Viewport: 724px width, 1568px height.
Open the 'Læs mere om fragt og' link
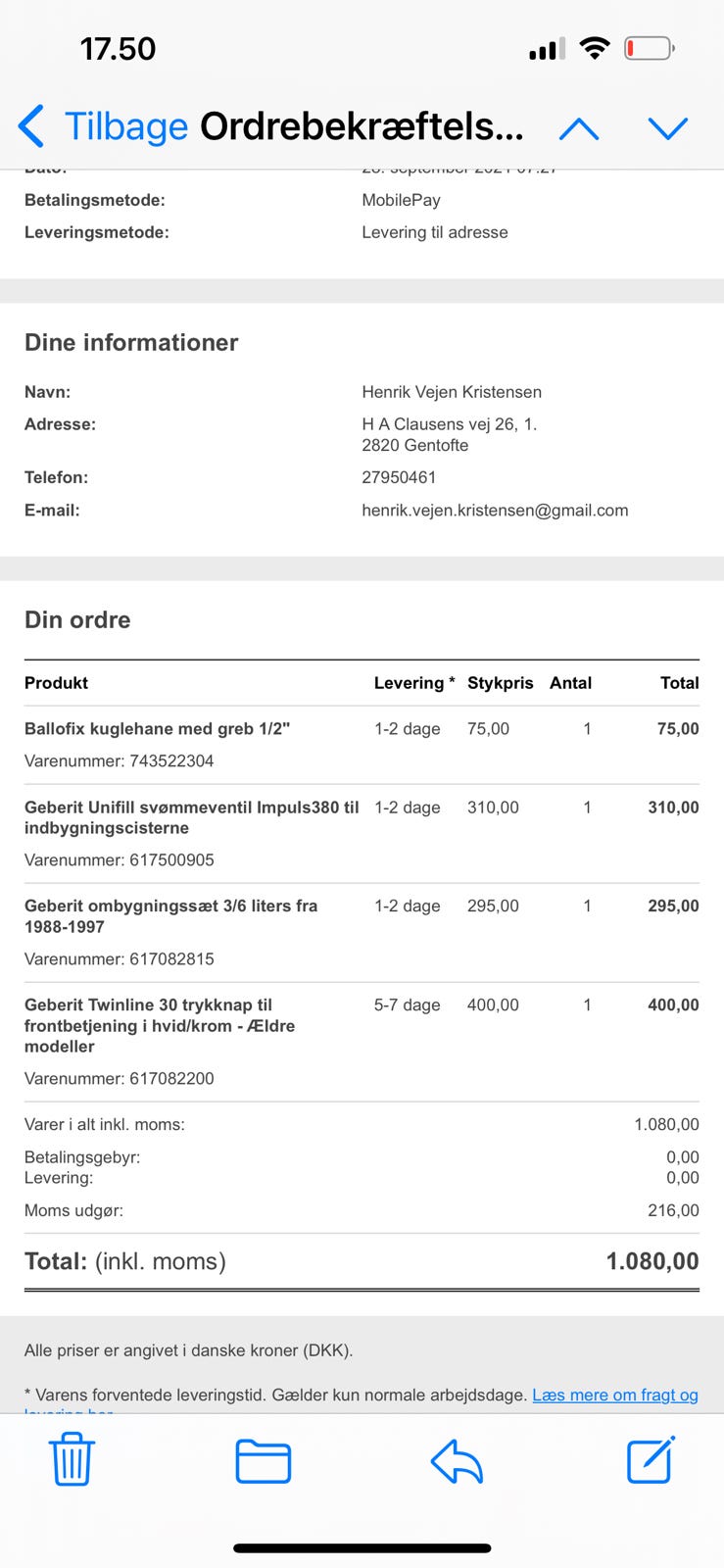tap(614, 1395)
